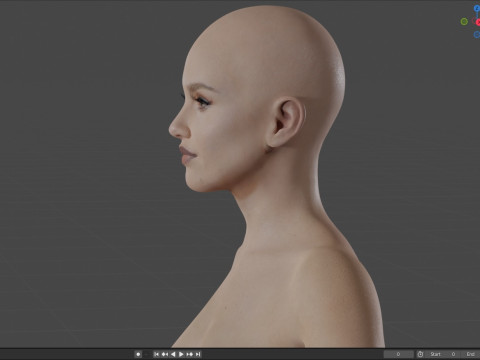480x360 pixels.
Task: Jump to the next keyframe
Action: 189,354
